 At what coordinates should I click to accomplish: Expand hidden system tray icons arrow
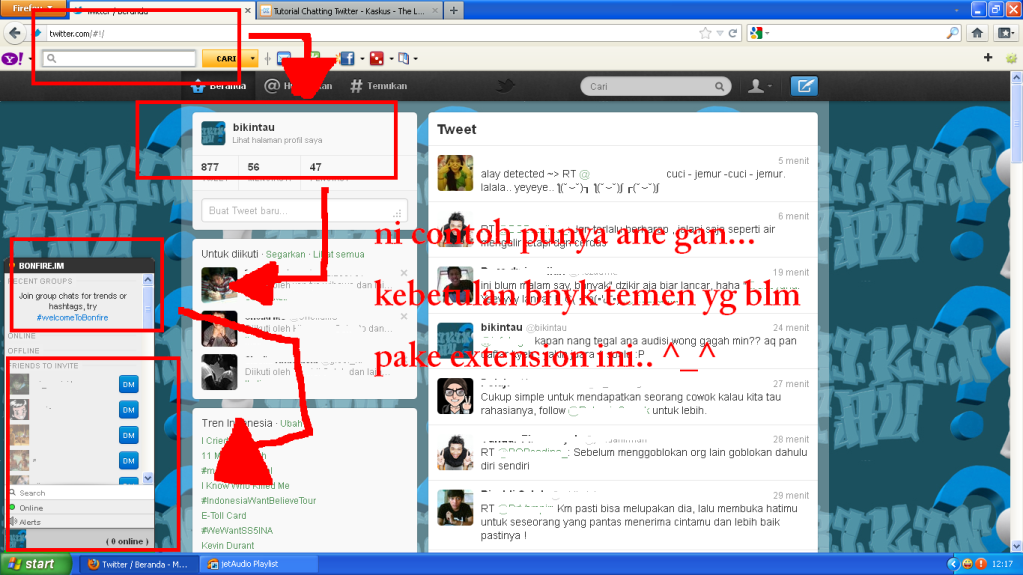click(x=953, y=564)
